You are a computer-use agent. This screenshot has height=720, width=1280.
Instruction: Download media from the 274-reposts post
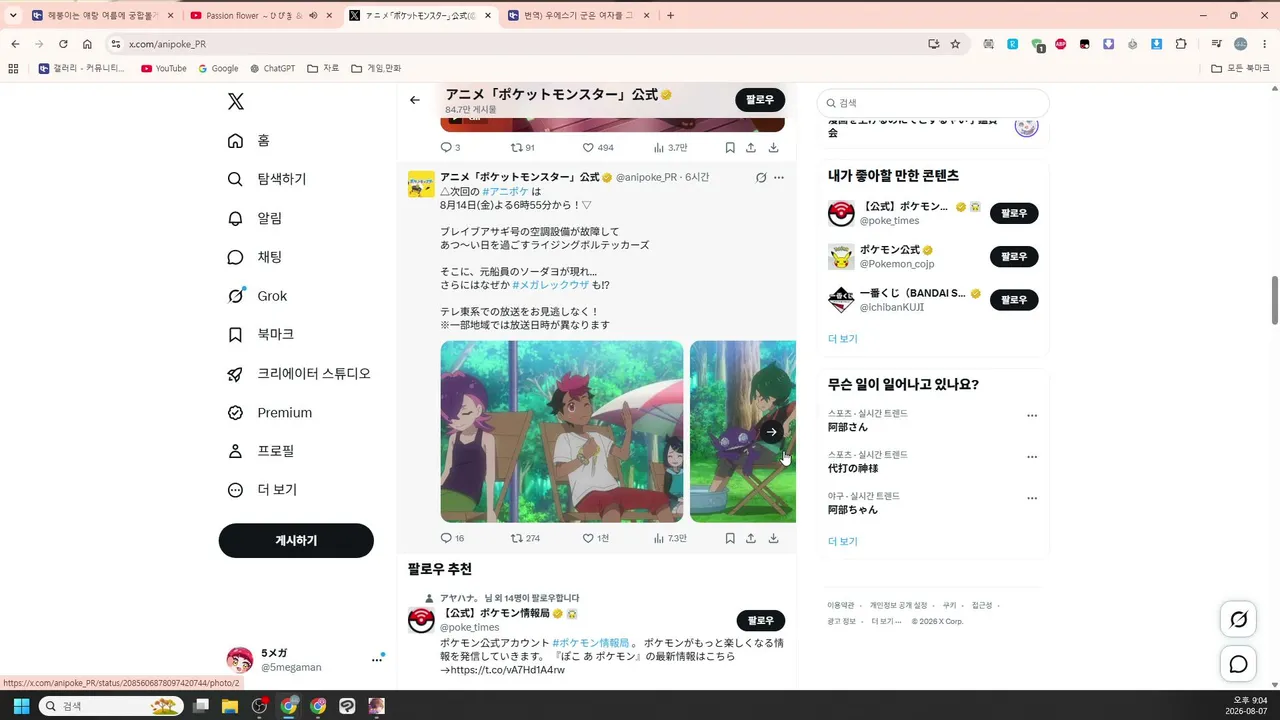[773, 538]
